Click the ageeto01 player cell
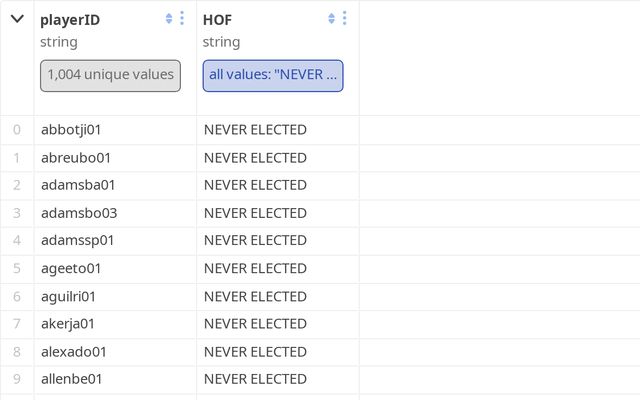Image resolution: width=640 pixels, height=400 pixels. (71, 268)
